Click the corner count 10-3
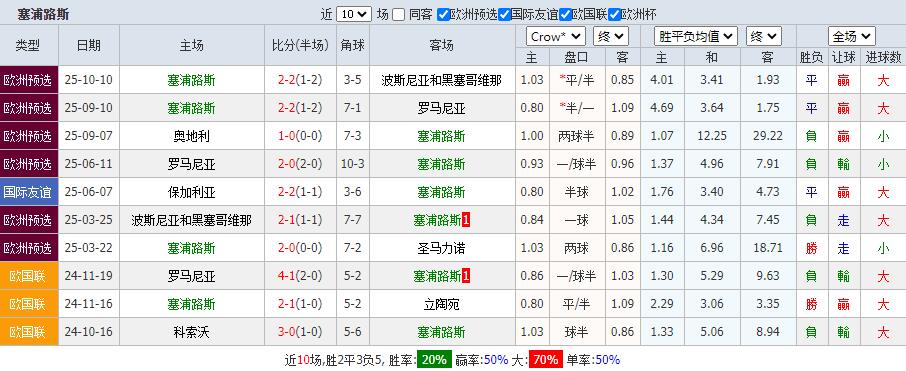 [352, 164]
